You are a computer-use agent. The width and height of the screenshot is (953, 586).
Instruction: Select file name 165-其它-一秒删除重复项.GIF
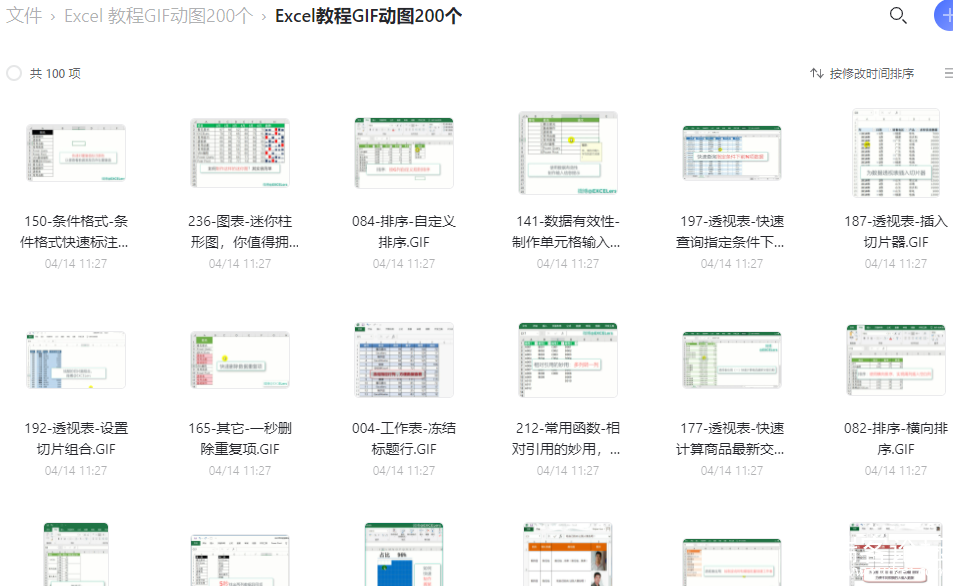coord(240,439)
